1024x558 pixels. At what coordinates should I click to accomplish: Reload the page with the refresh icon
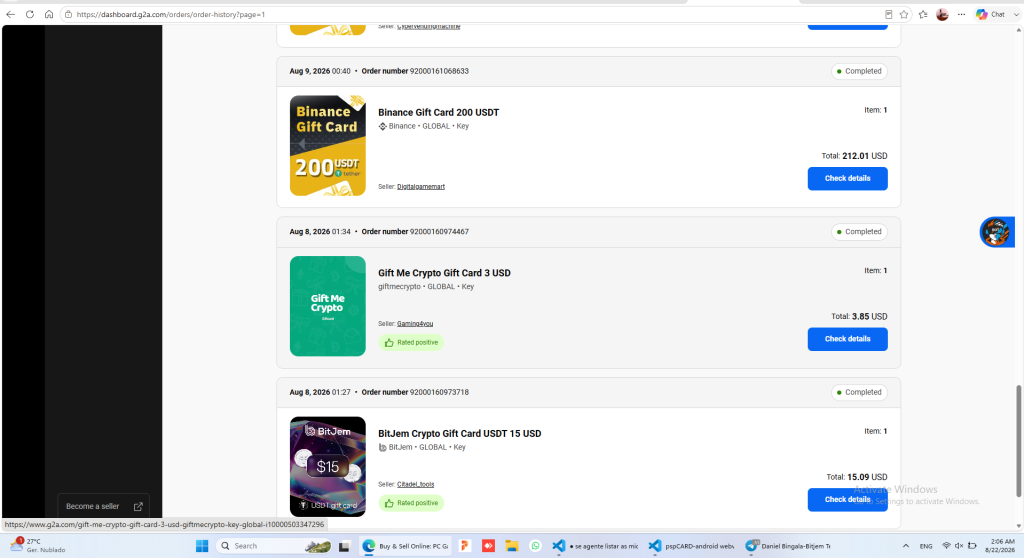[x=29, y=14]
